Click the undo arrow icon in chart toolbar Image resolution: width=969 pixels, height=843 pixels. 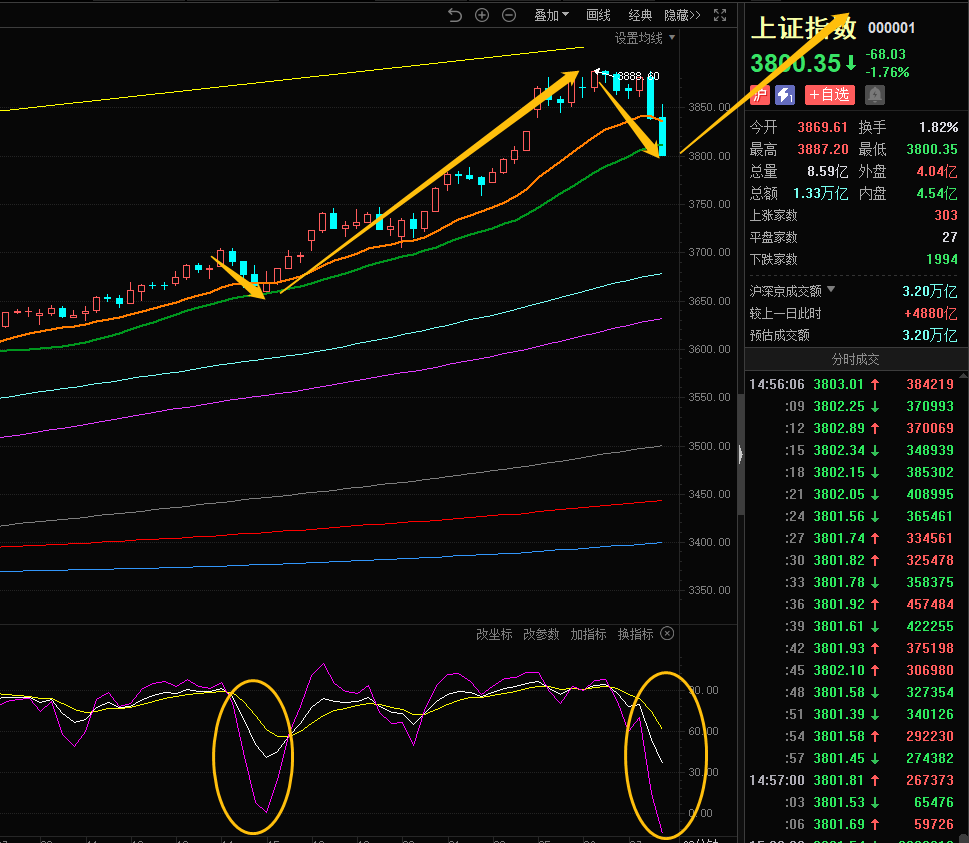tap(455, 15)
